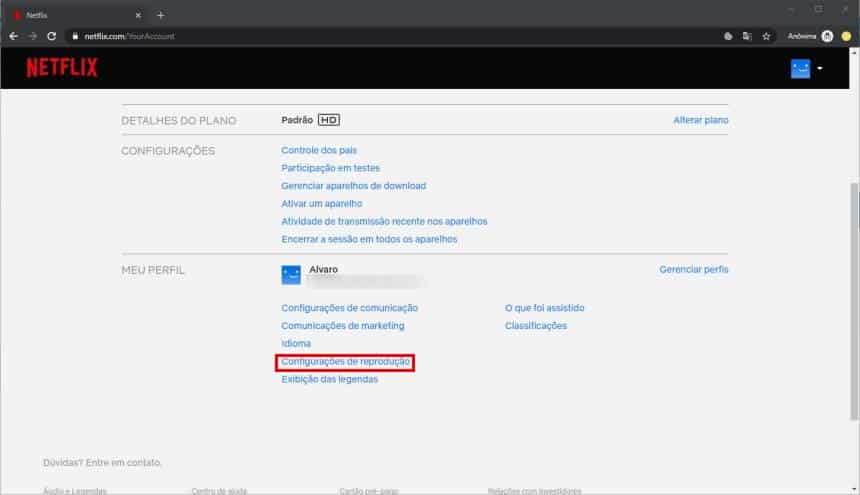Open Exibição das legendas

pos(329,379)
